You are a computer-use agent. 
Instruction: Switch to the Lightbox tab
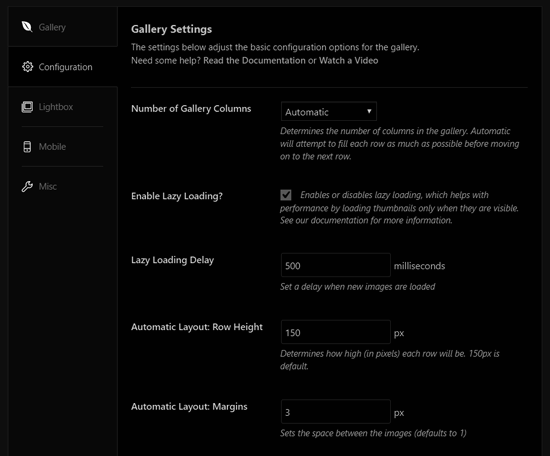tap(63, 107)
